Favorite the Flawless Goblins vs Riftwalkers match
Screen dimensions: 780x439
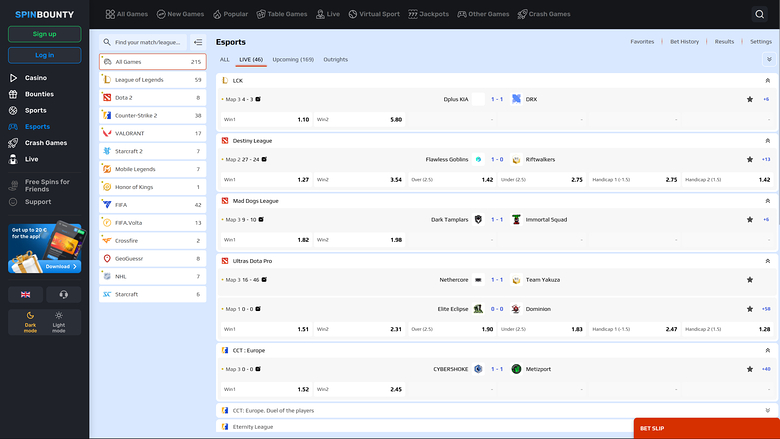coord(750,160)
